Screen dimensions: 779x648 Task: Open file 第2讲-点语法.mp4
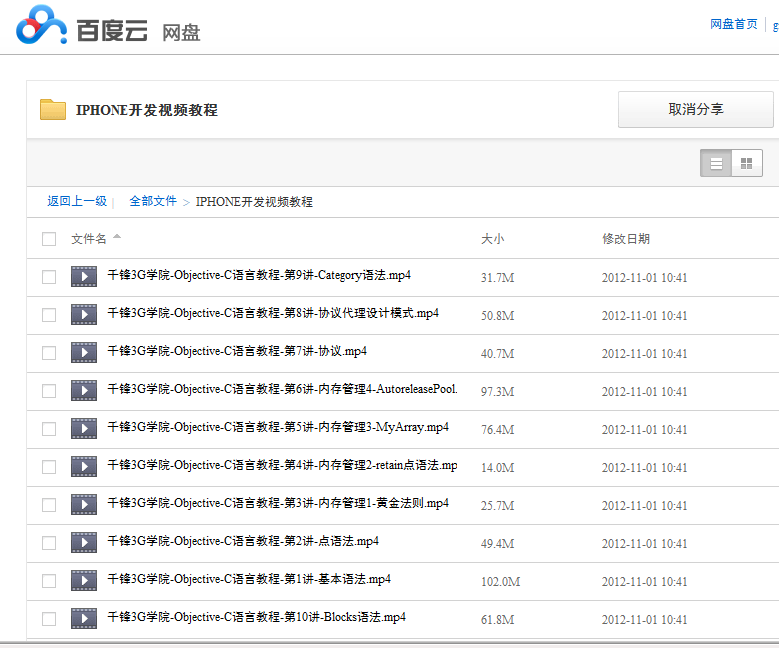243,541
